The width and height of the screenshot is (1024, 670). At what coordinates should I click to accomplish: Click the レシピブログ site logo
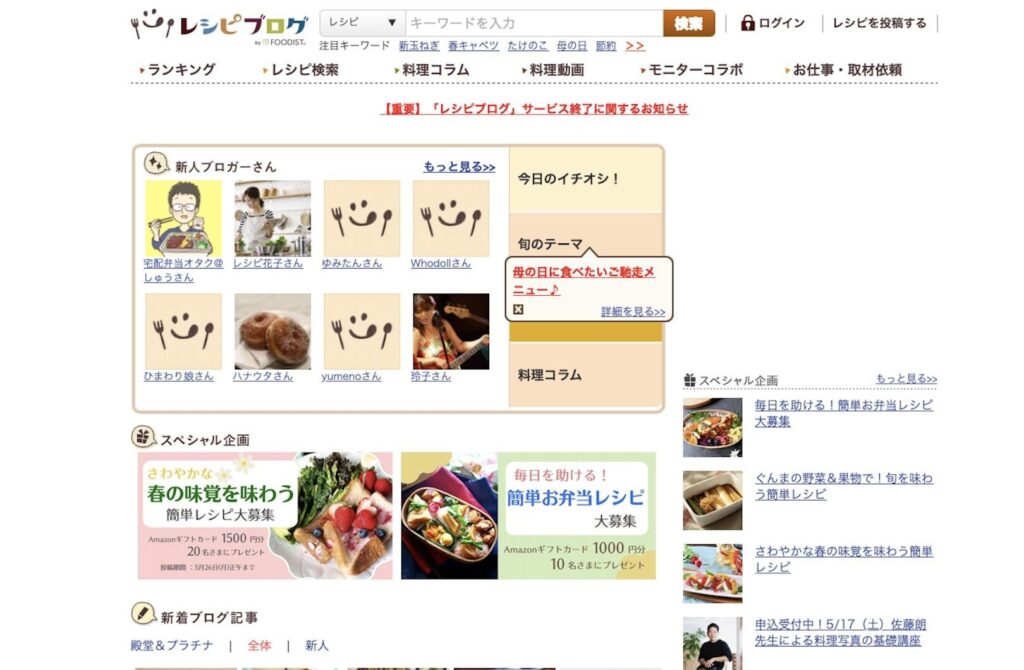coord(219,25)
